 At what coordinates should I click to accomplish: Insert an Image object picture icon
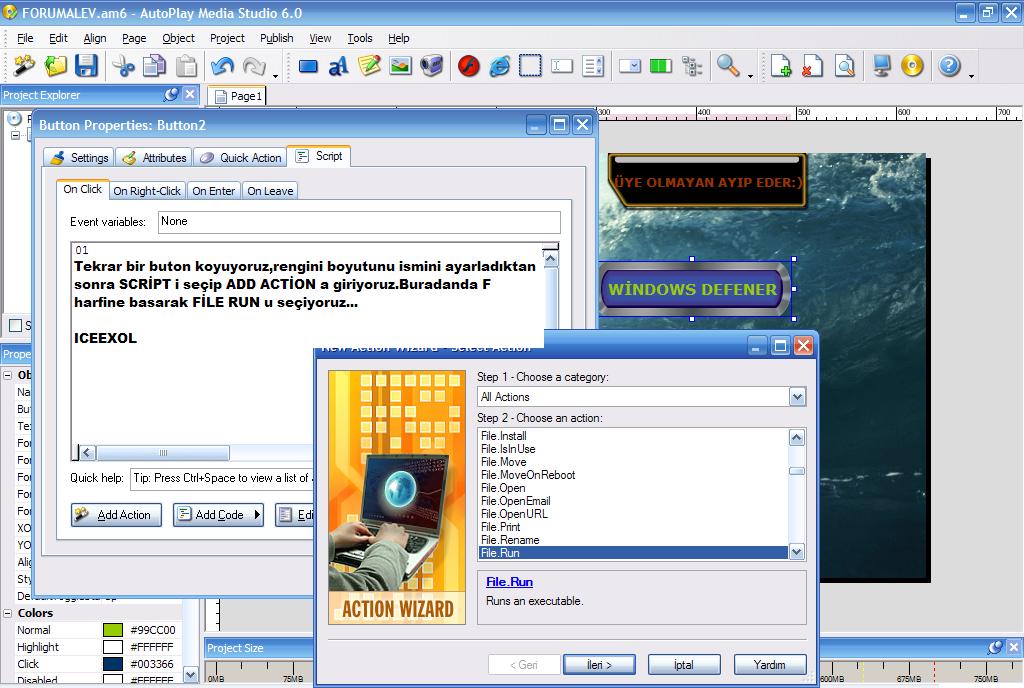click(x=400, y=66)
